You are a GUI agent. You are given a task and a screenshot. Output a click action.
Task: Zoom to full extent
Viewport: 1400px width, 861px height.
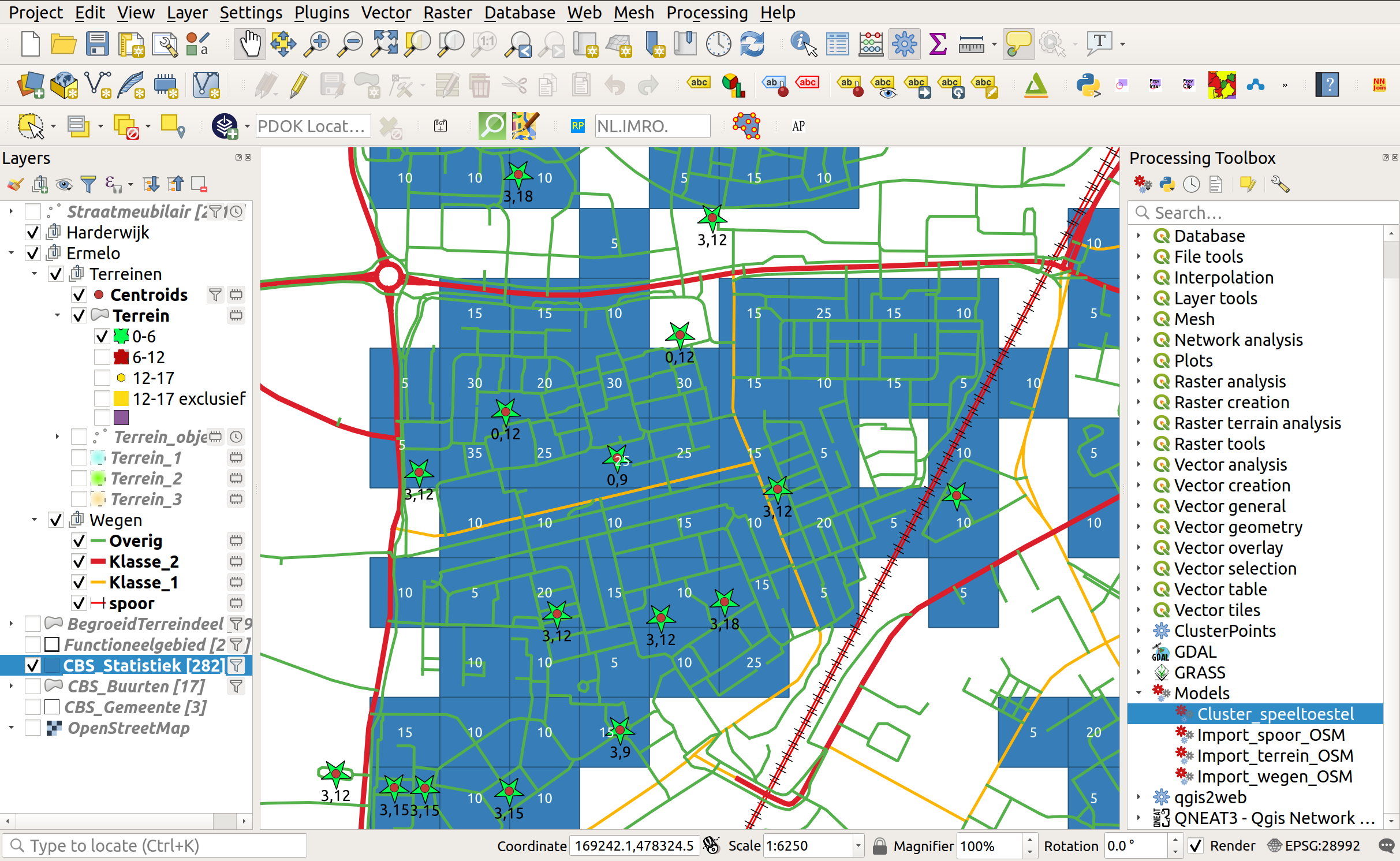click(384, 44)
